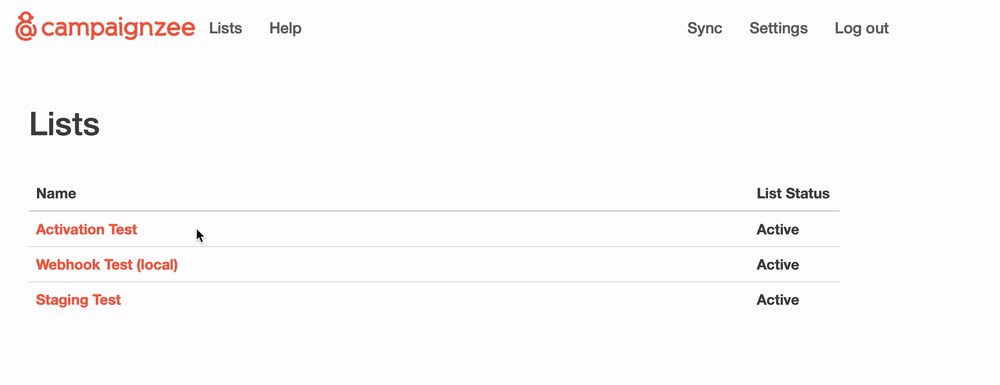Click the campaignzee wordmark text
Image resolution: width=1000 pixels, height=385 pixels.
point(117,27)
